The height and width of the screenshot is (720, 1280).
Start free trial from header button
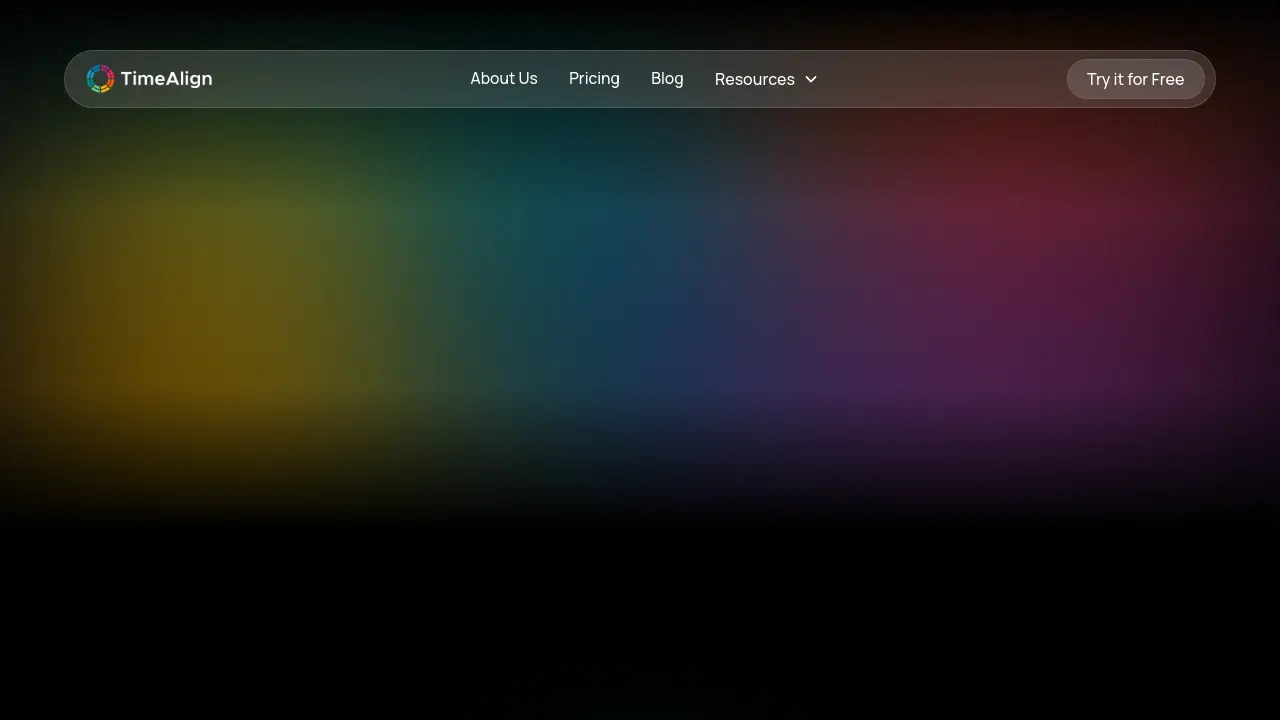(x=1135, y=79)
